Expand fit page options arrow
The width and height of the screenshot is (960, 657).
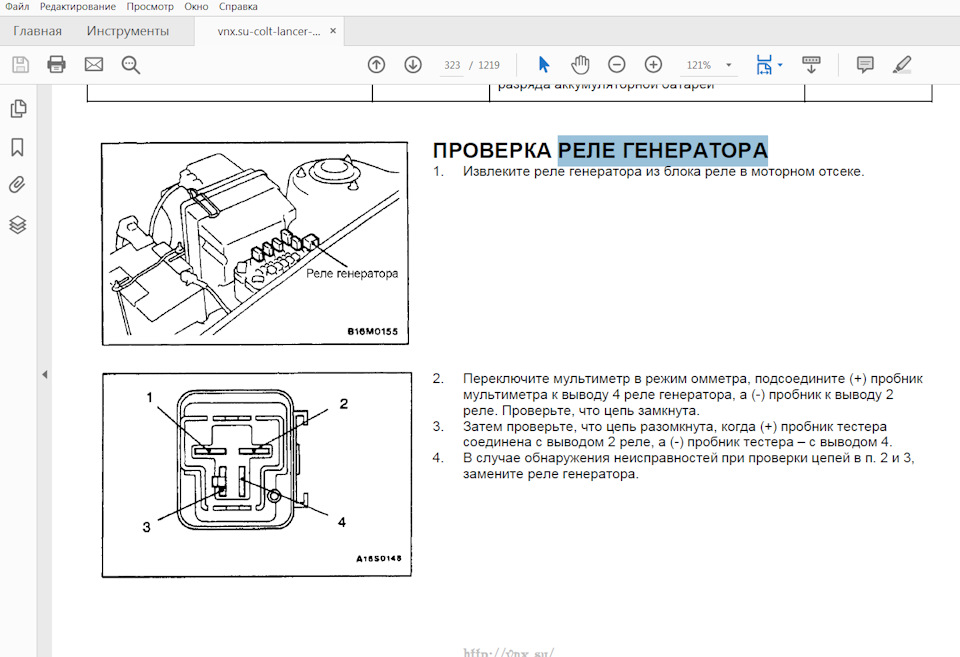(x=780, y=64)
